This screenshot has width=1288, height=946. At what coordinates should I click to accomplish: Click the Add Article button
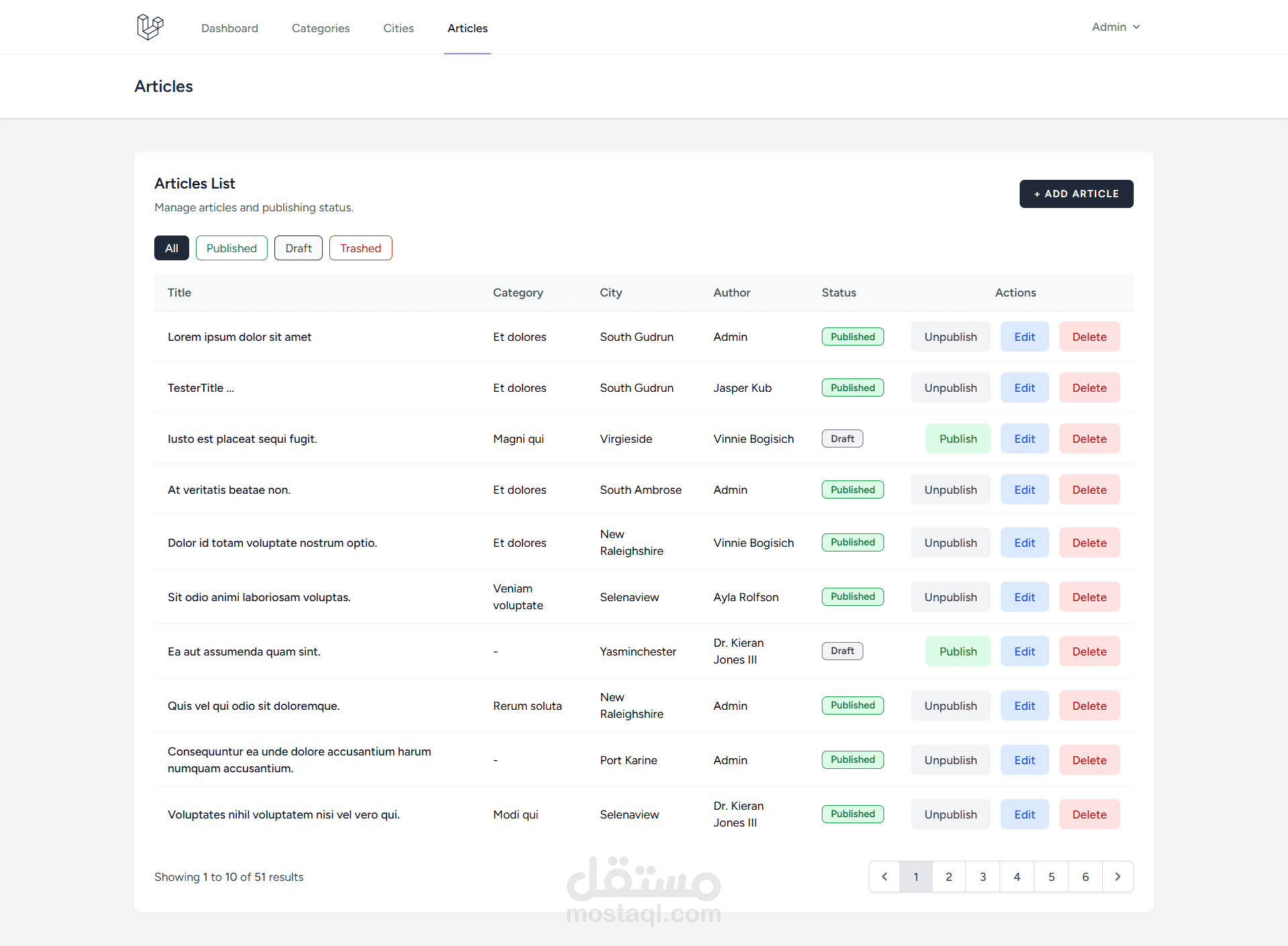coord(1076,194)
